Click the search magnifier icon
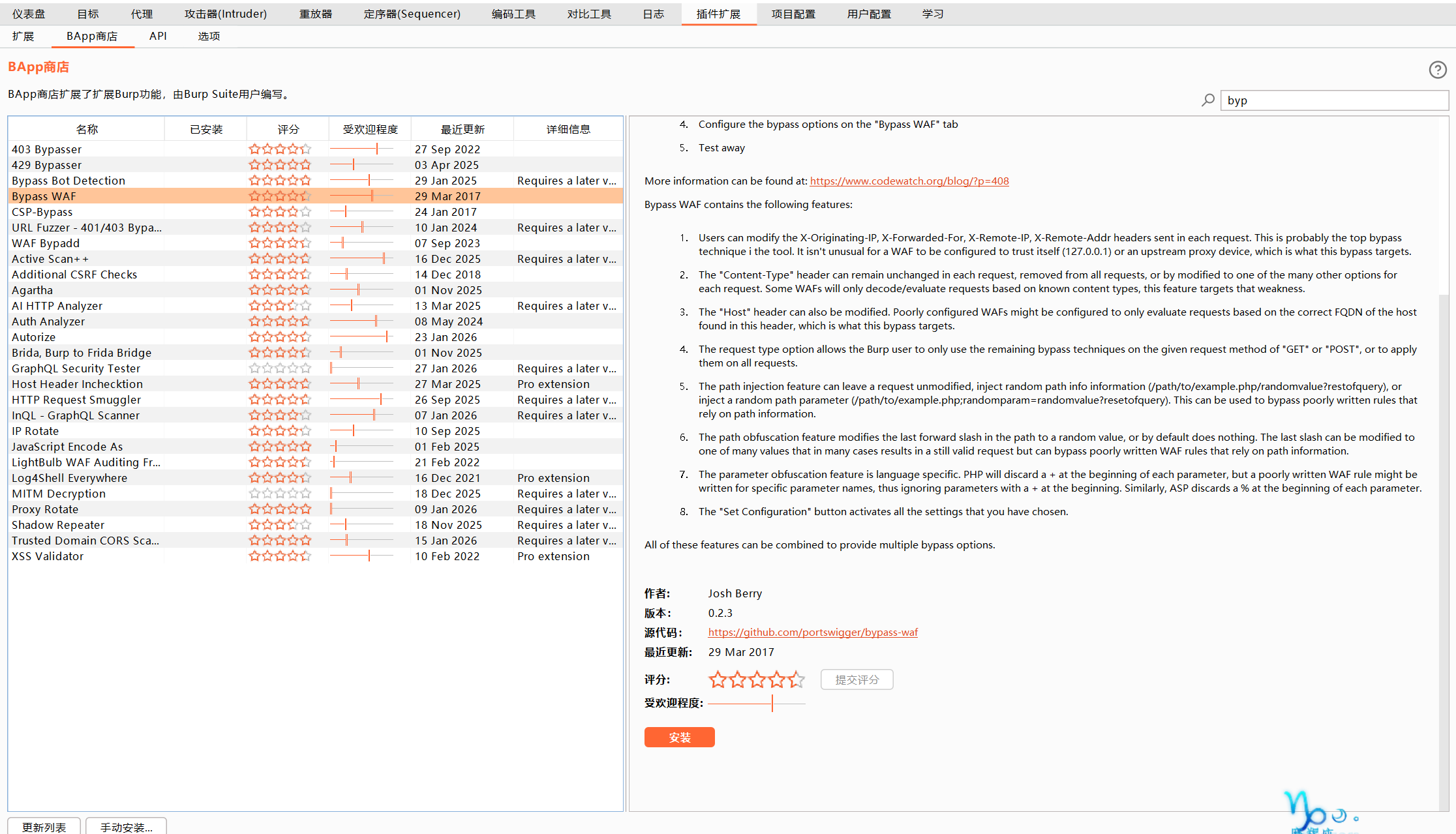The height and width of the screenshot is (834, 1456). tap(1208, 100)
